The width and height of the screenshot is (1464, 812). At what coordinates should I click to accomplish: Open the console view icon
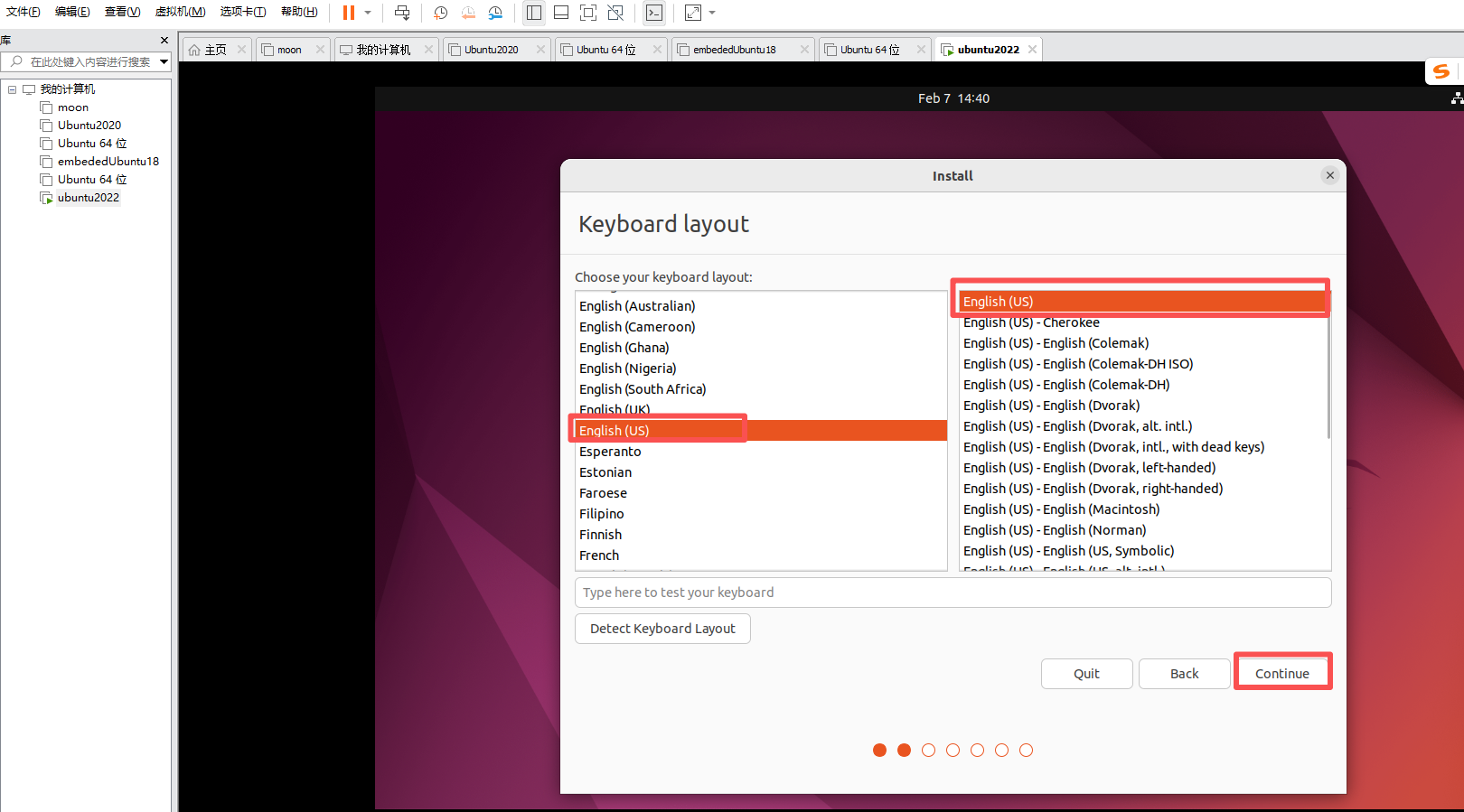tap(654, 13)
